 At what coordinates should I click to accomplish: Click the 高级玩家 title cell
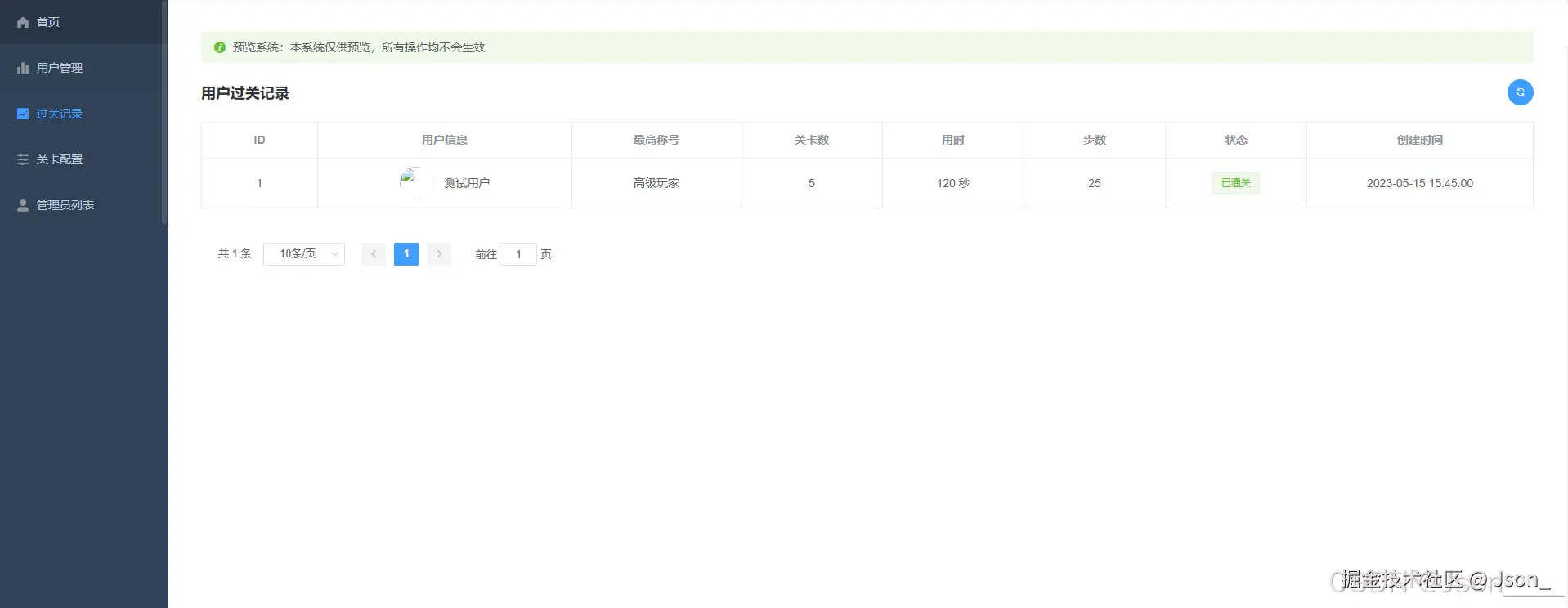(656, 183)
